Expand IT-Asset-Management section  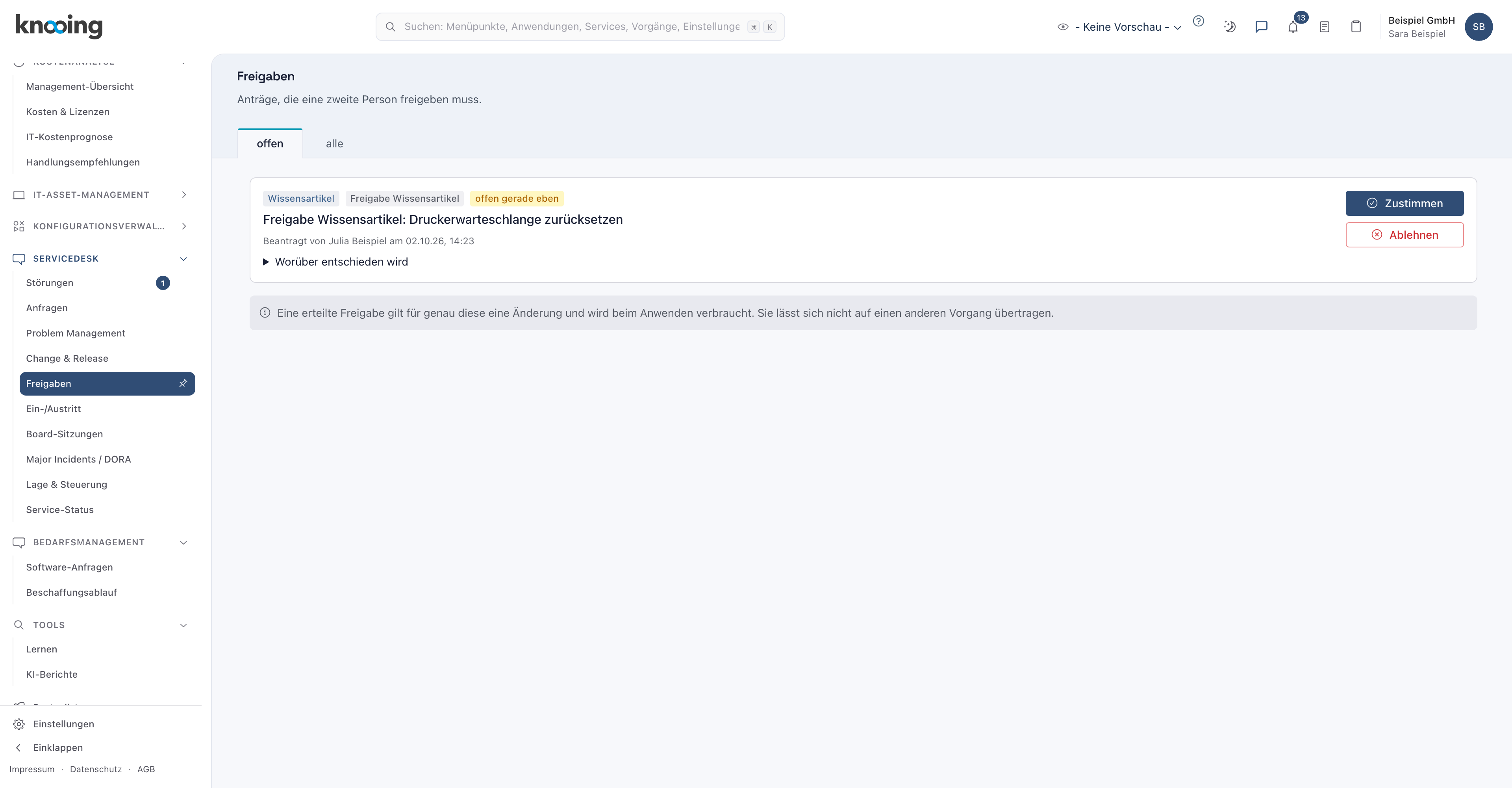click(101, 195)
